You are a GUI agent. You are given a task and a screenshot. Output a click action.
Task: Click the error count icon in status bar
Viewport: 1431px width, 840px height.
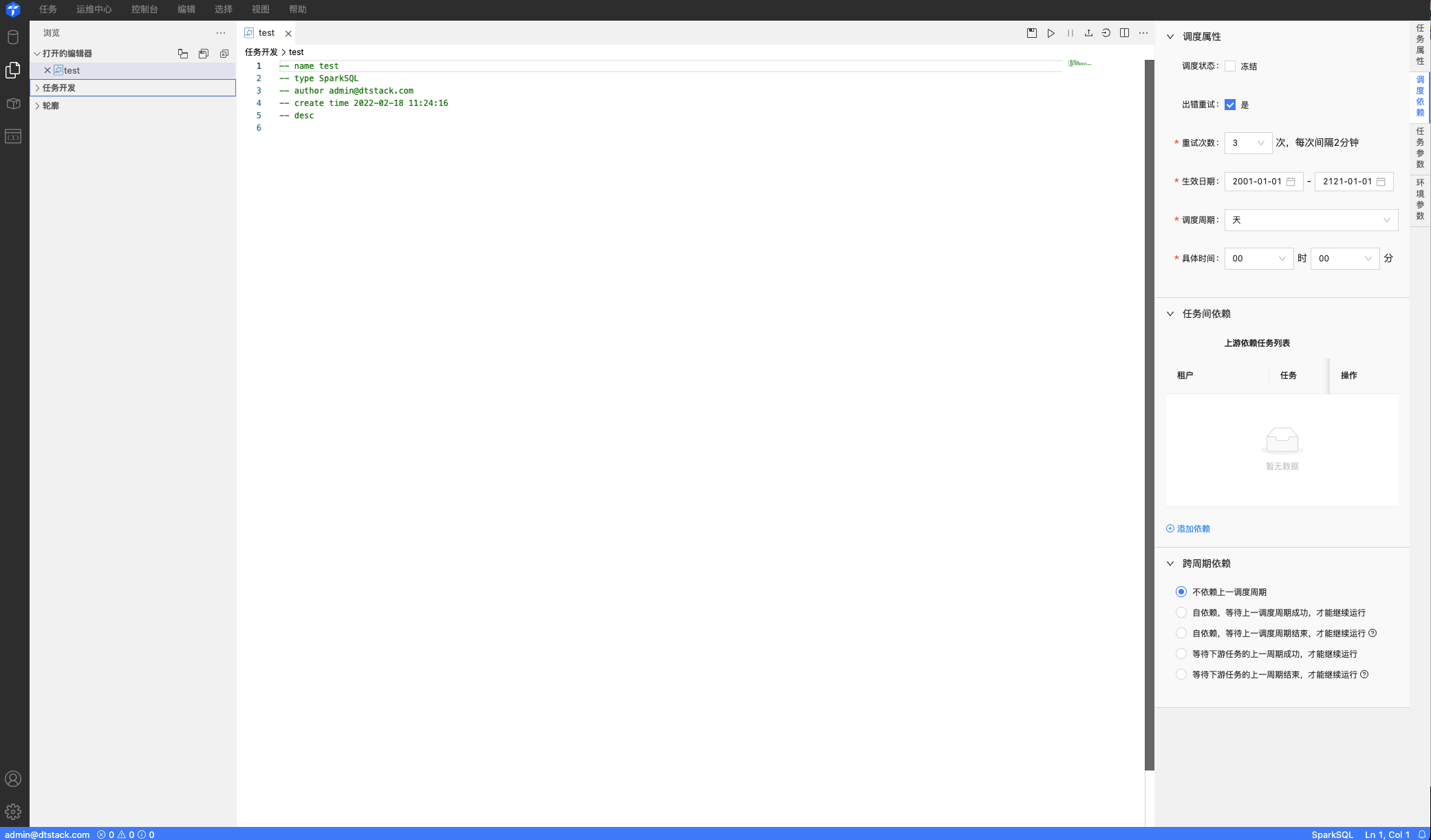(101, 834)
